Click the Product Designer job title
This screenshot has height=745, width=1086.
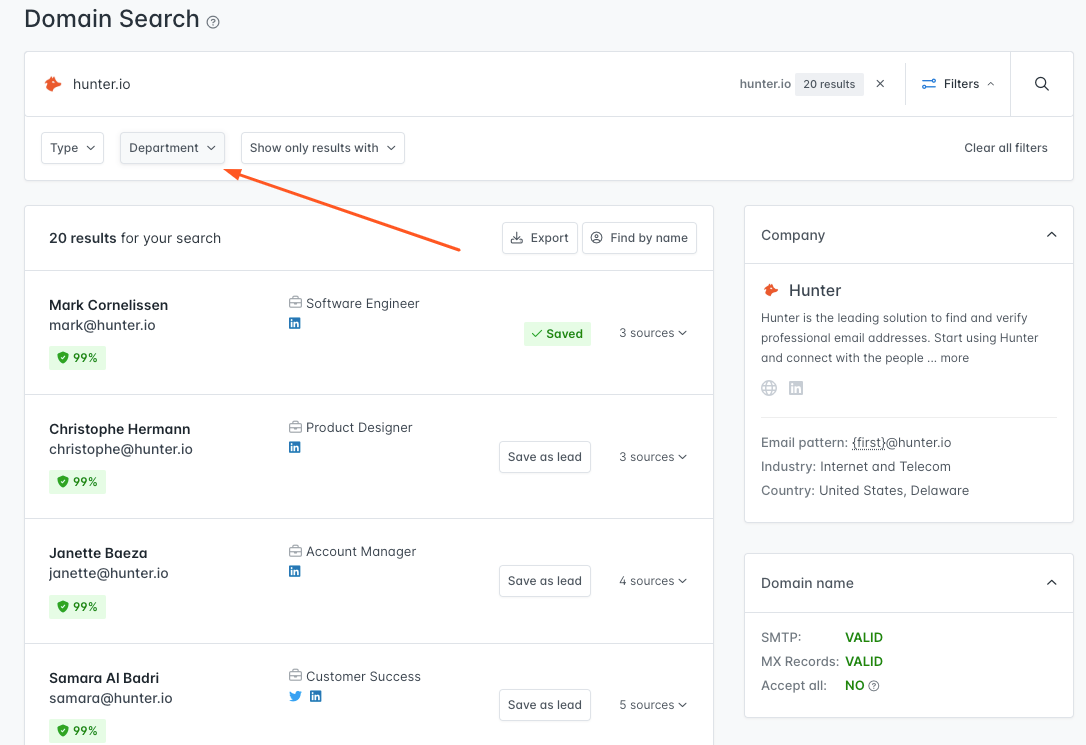click(x=359, y=427)
